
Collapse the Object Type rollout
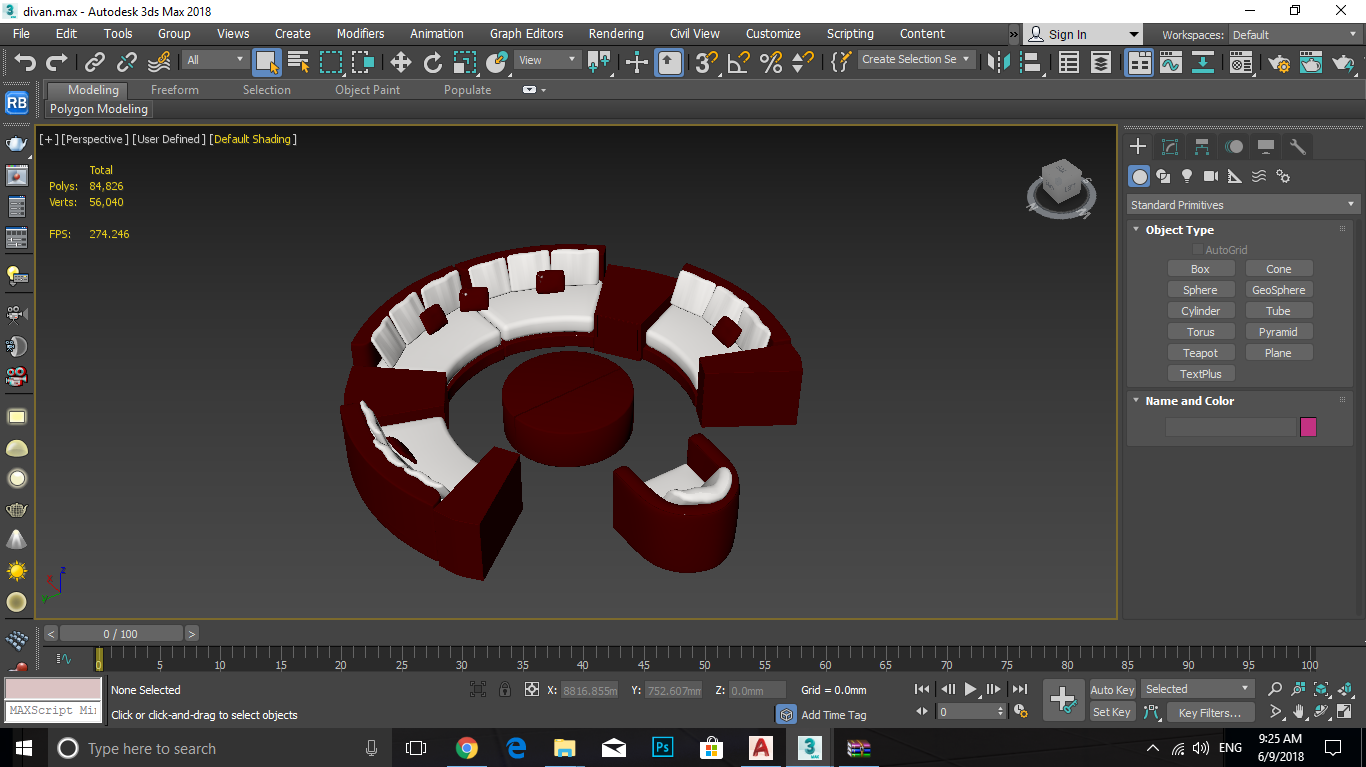[x=1179, y=230]
